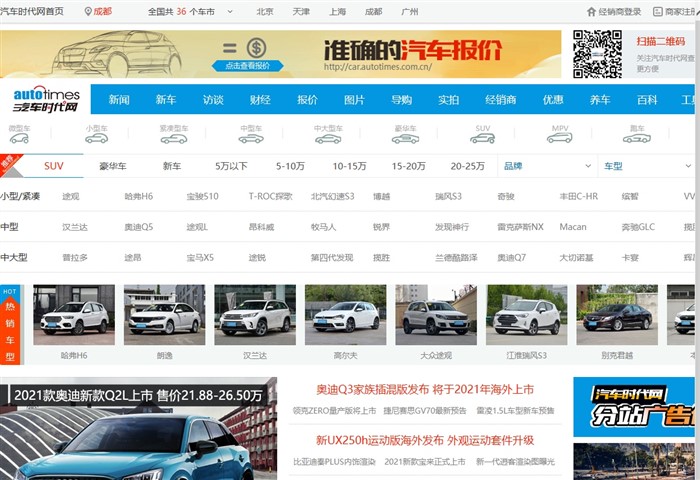700x480 pixels.
Task: Select the 豪华车 filter tab
Action: 113,166
